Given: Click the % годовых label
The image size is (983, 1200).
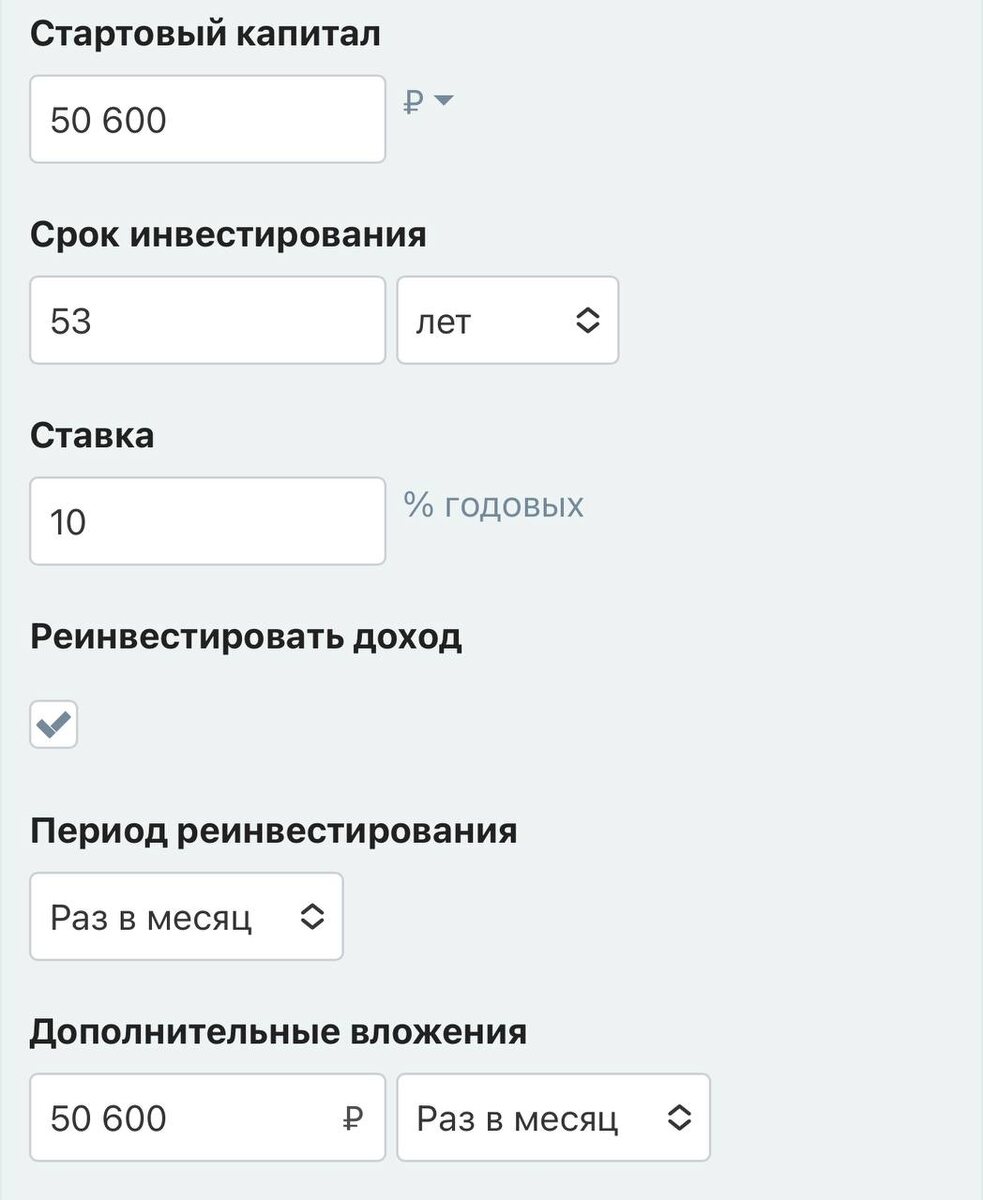Looking at the screenshot, I should 494,506.
